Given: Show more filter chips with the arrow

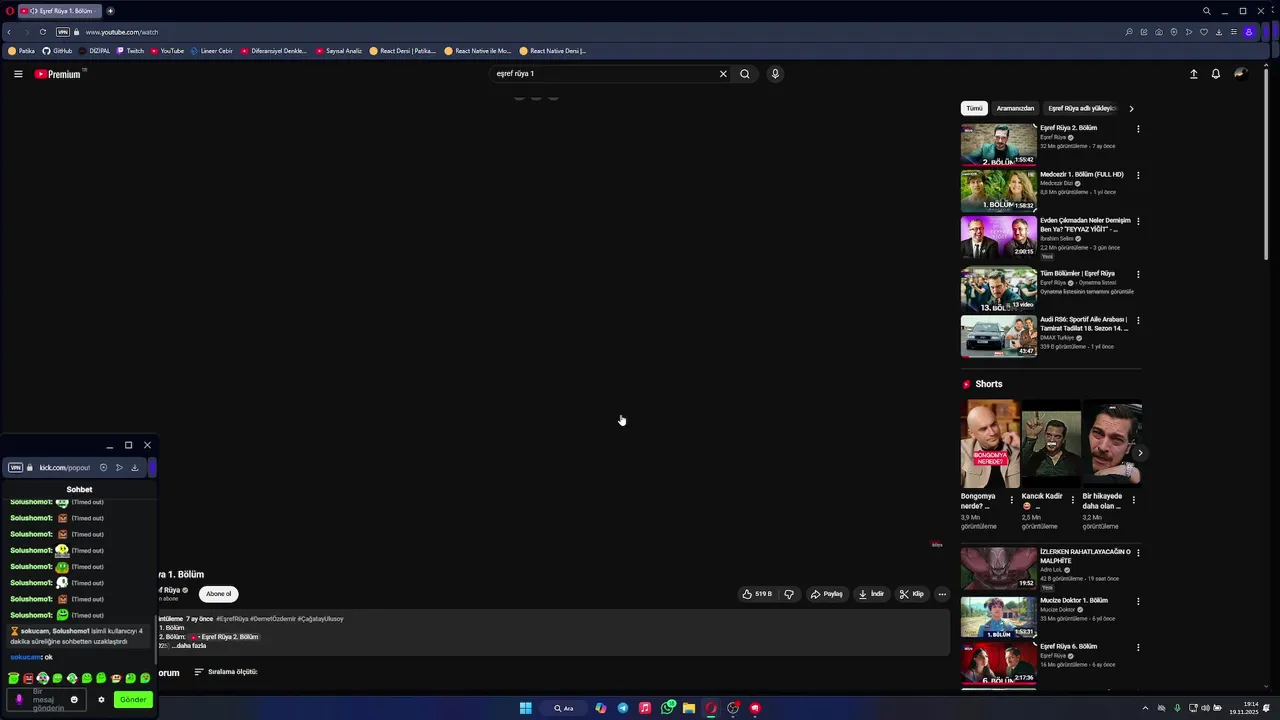Looking at the screenshot, I should click(x=1131, y=108).
